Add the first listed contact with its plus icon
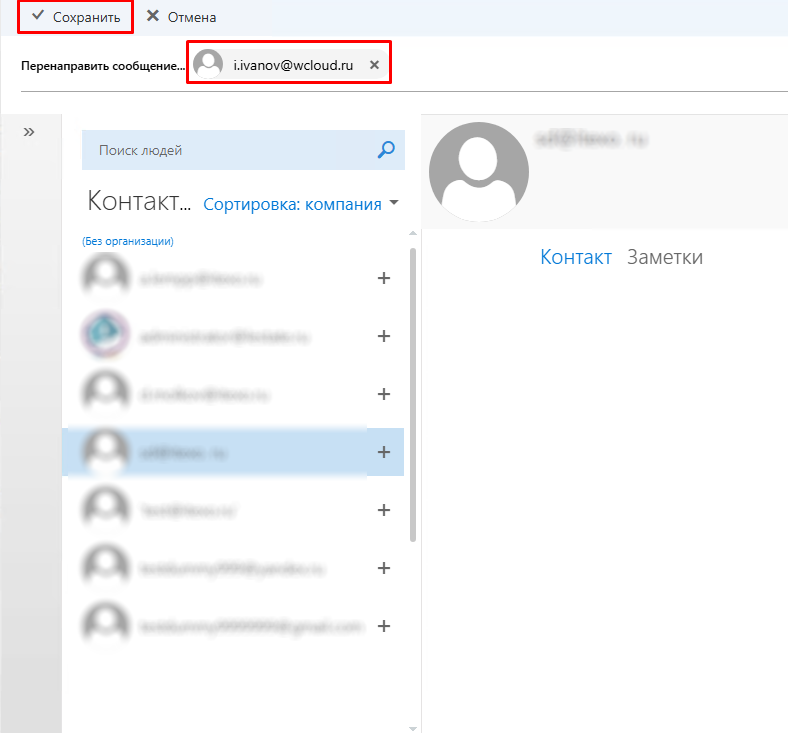The image size is (788, 733). [x=383, y=278]
